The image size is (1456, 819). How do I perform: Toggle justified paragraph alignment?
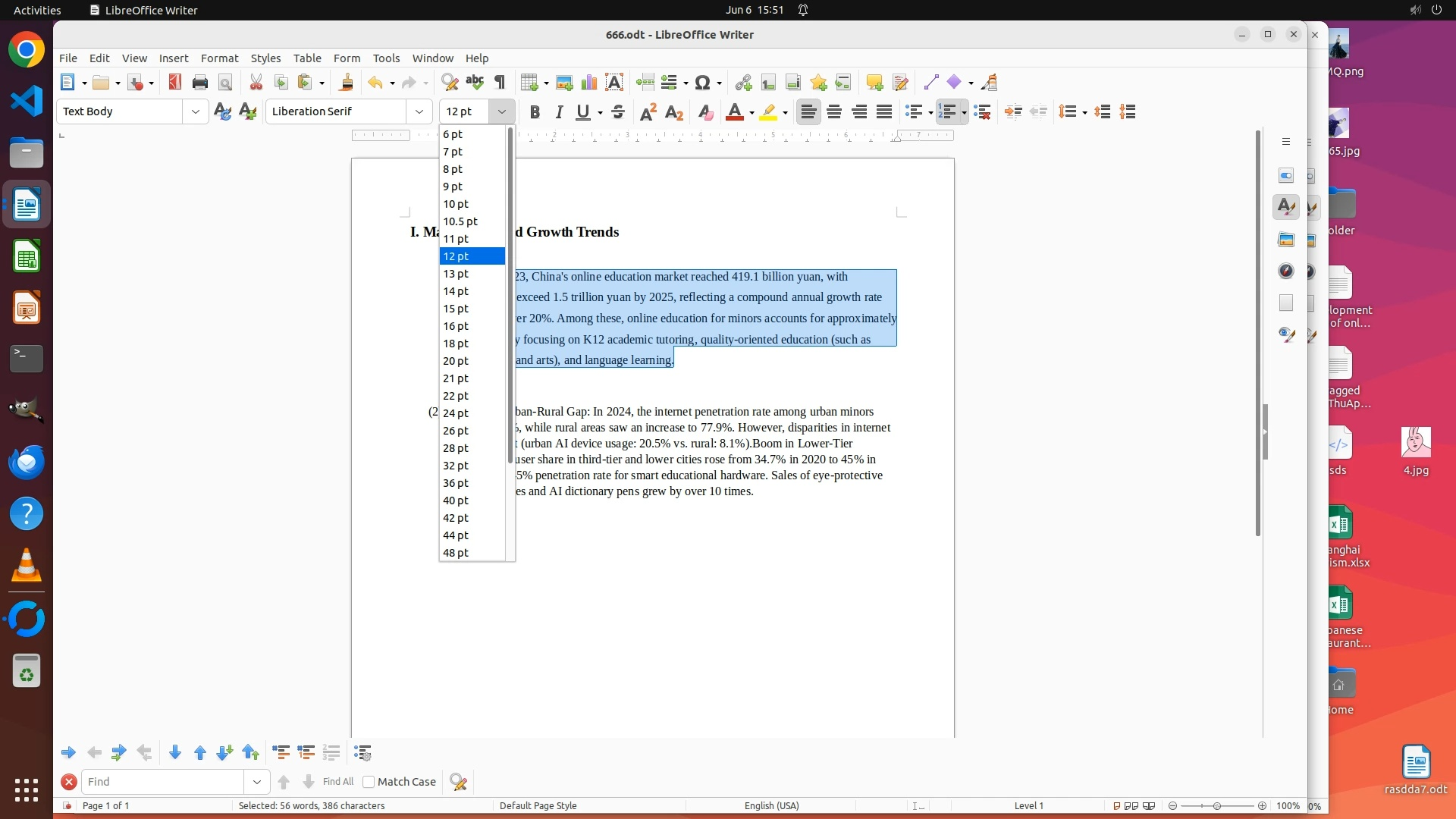[x=884, y=112]
